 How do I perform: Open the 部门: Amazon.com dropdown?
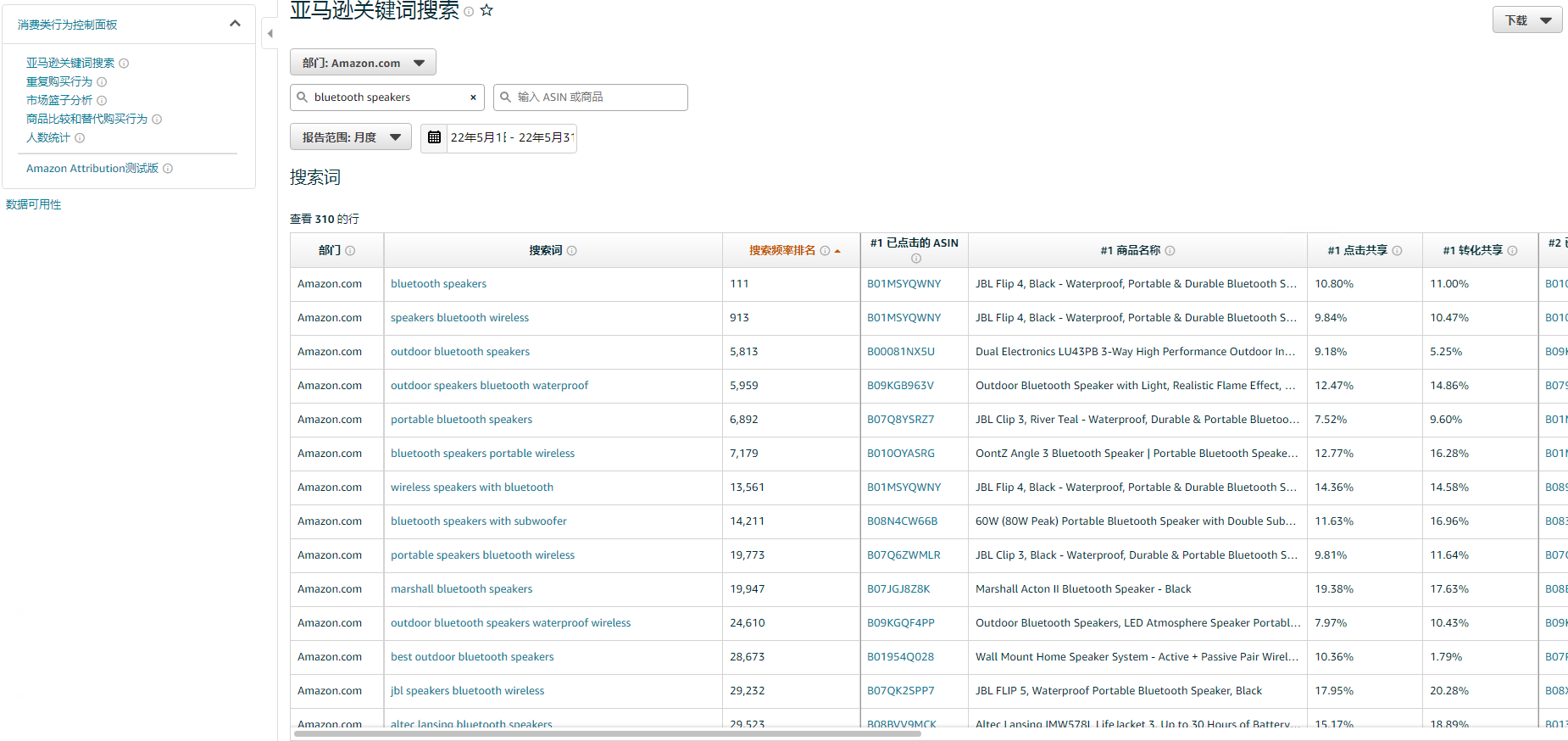pyautogui.click(x=363, y=63)
